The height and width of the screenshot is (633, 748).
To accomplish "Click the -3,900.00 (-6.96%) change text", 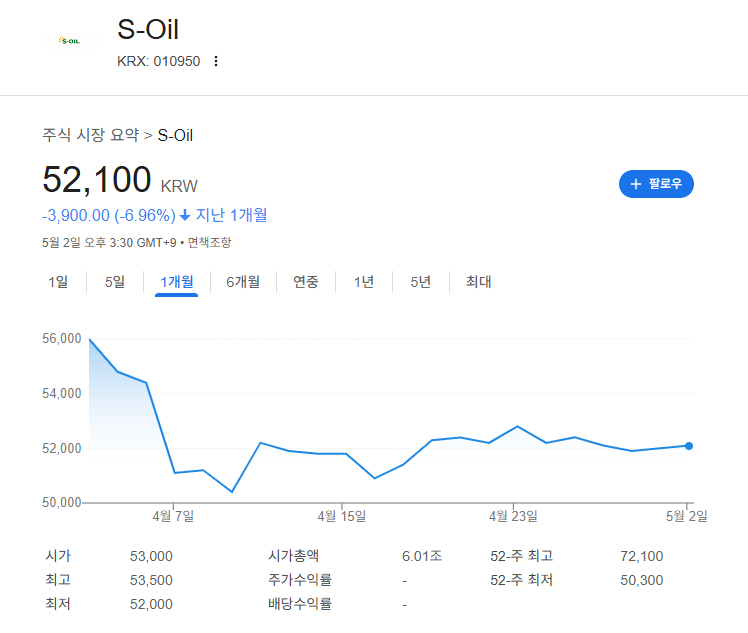I will coord(109,216).
